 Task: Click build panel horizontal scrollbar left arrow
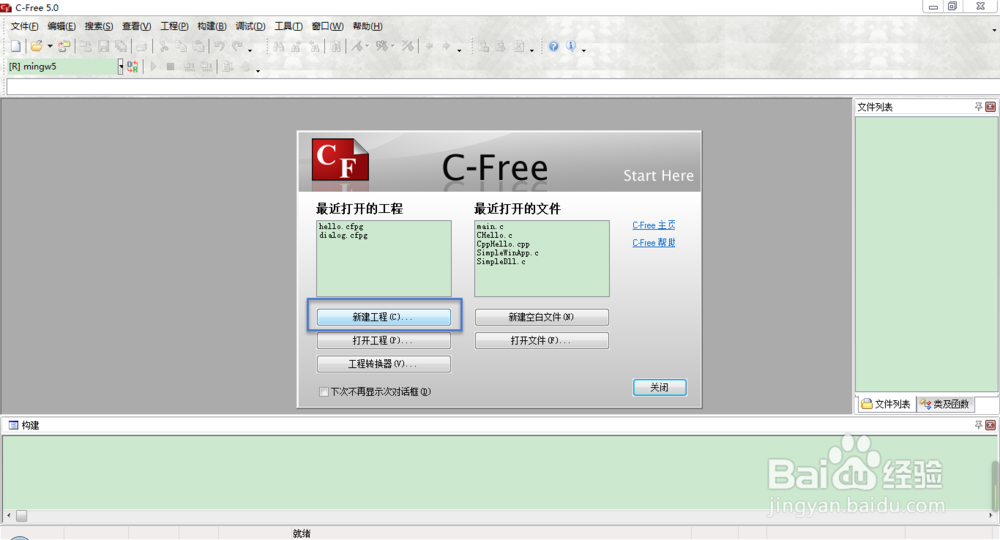pos(8,515)
